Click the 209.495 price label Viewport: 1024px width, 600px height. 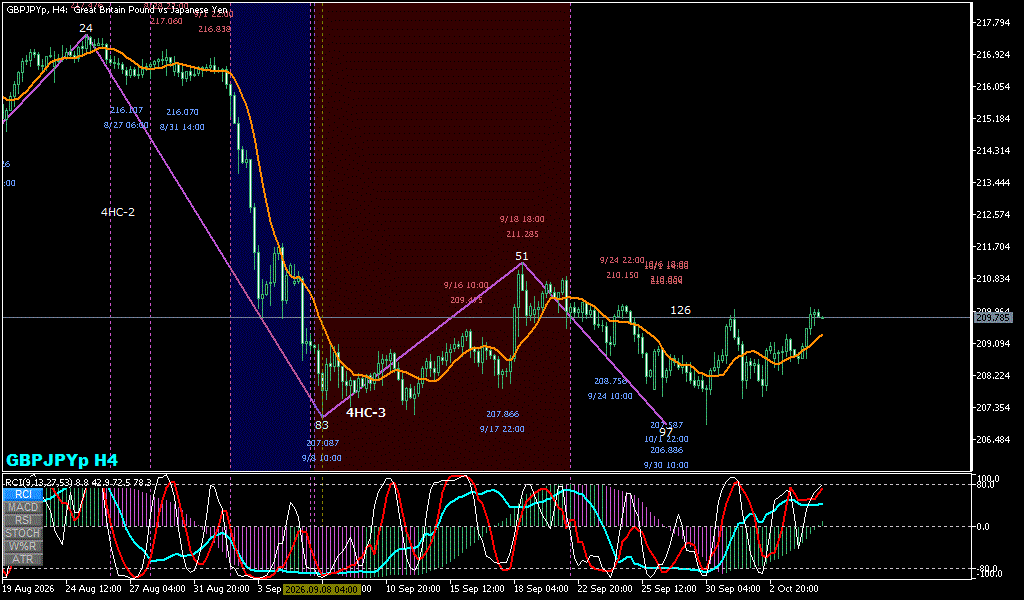point(466,300)
